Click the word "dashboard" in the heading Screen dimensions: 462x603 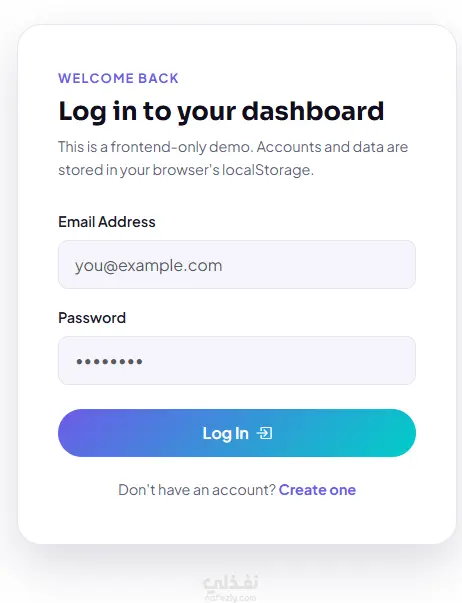pos(313,111)
